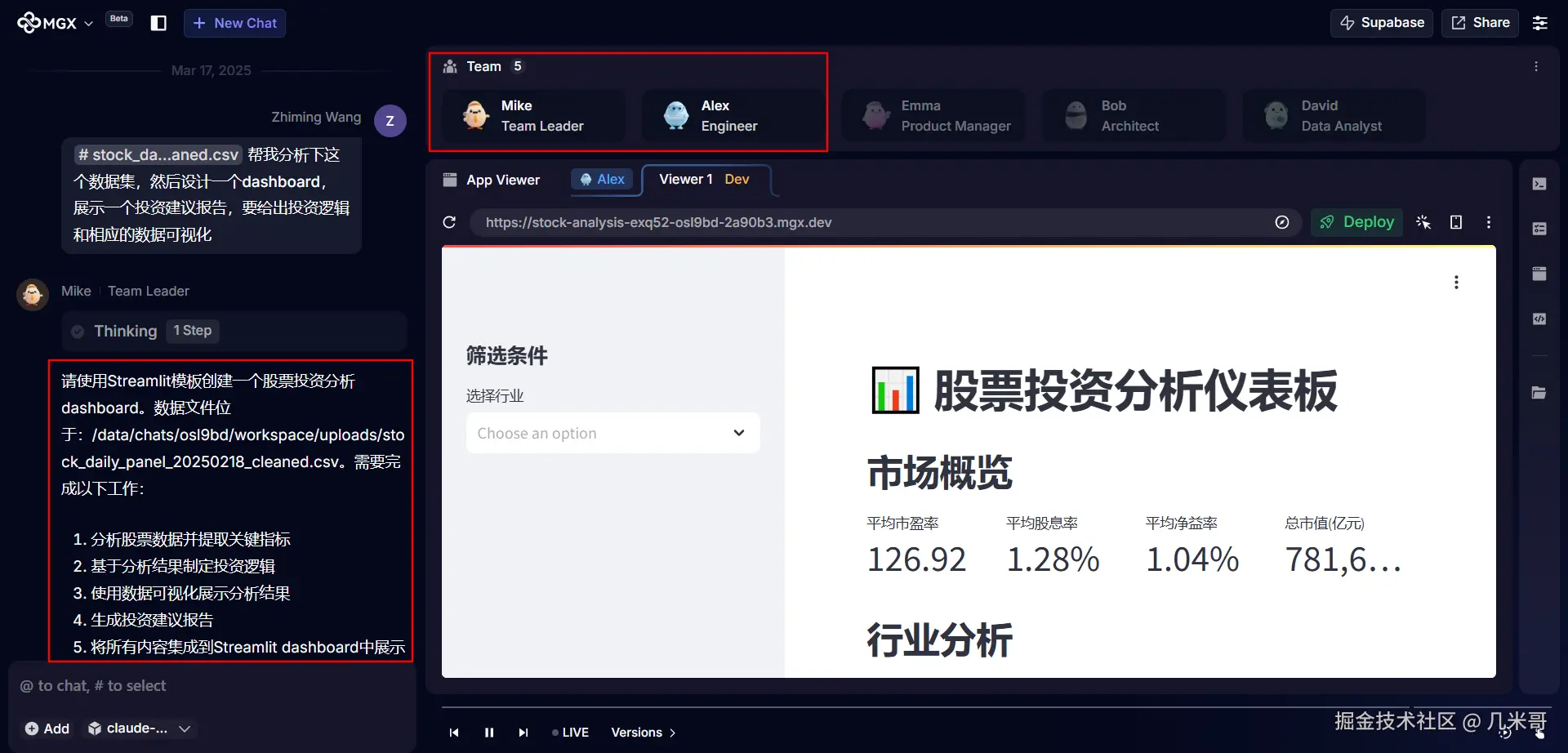Click the AI assistant icon next to Deploy
Viewport: 1568px width, 753px height.
coord(1423,222)
